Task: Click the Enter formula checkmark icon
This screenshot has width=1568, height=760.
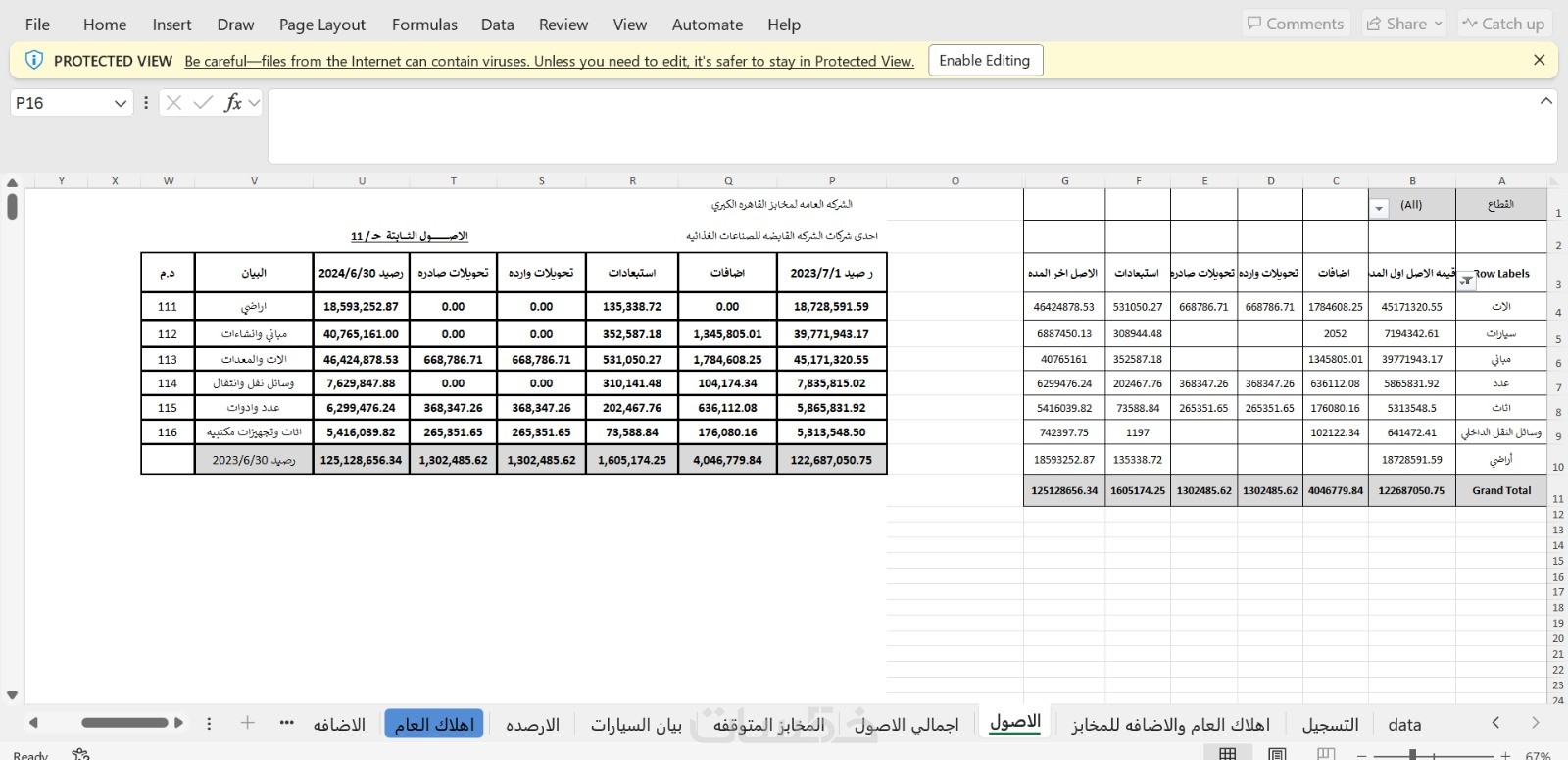Action: (x=203, y=103)
